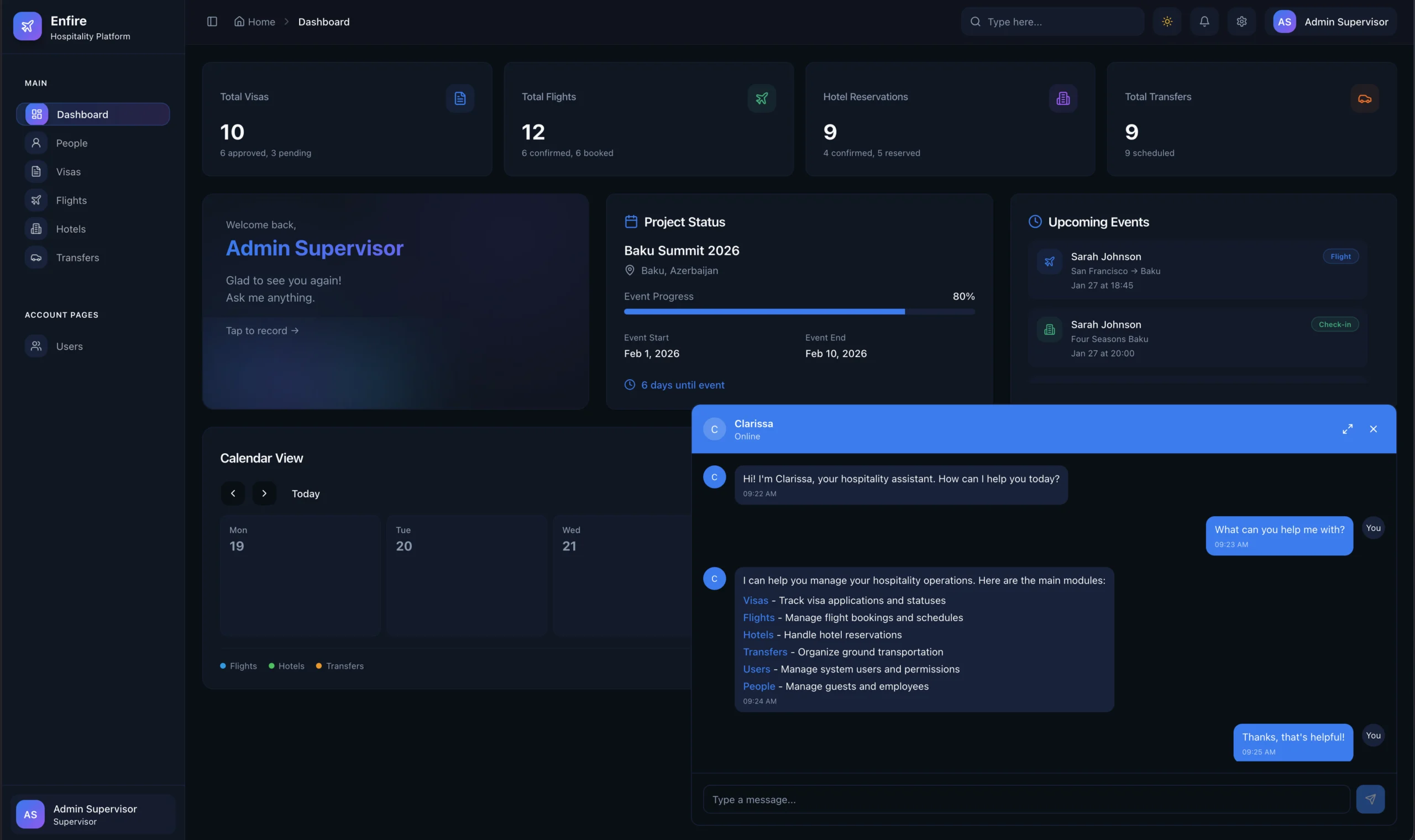Open settings gear icon in header
Viewport: 1415px width, 840px height.
[x=1241, y=22]
